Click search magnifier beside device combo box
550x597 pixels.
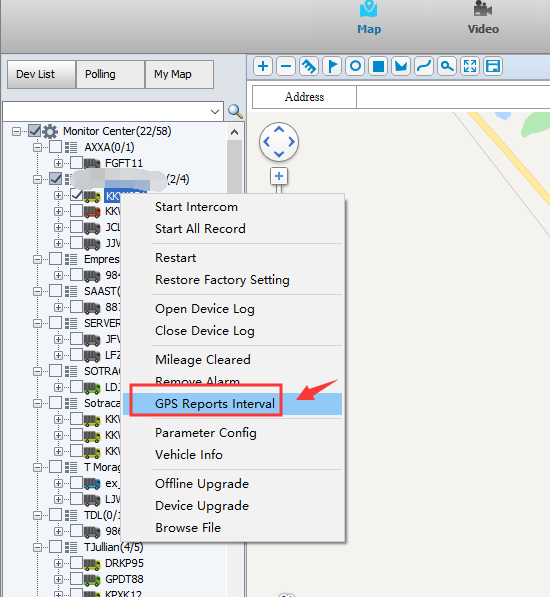click(x=235, y=112)
